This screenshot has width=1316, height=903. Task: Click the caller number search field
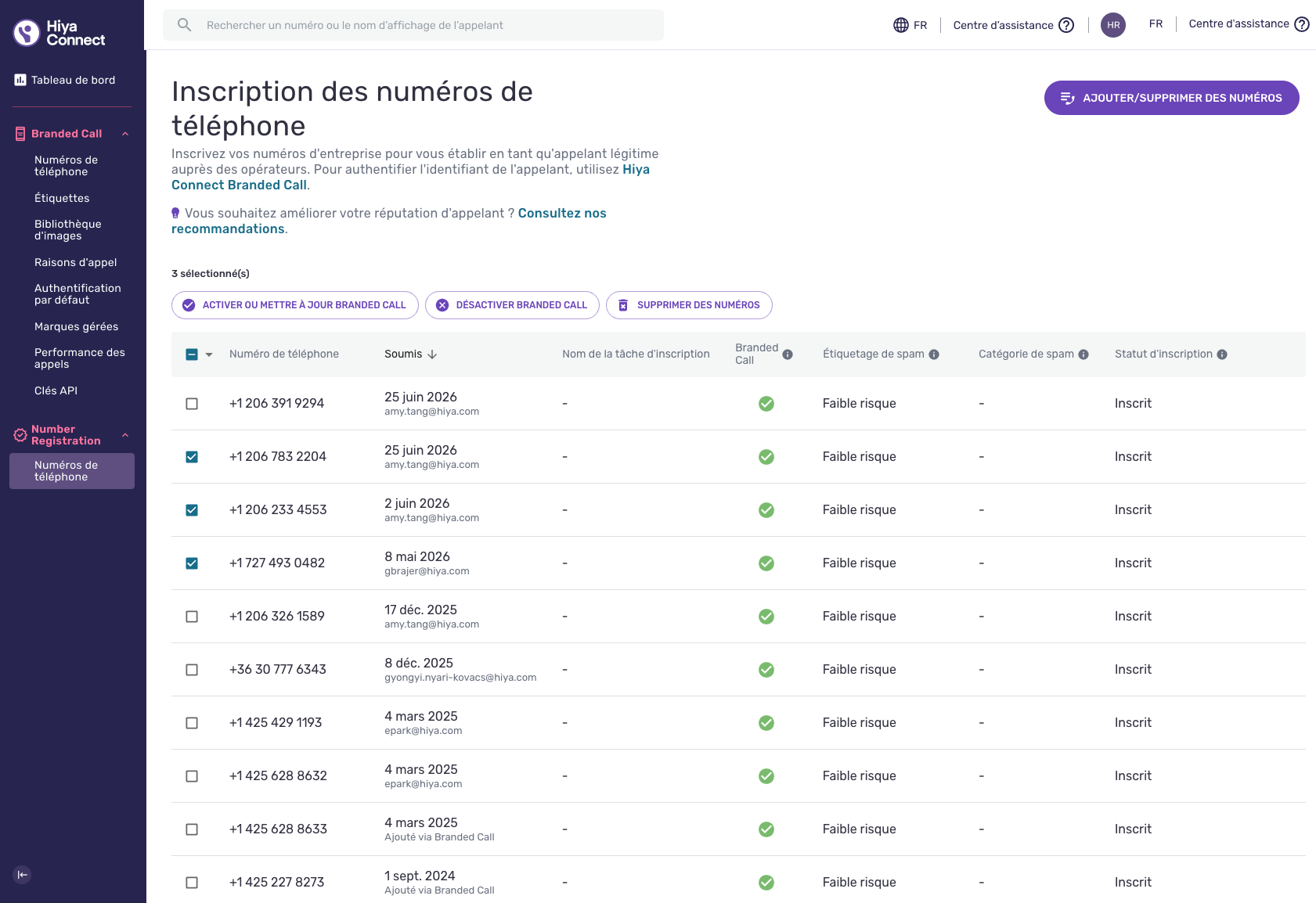[x=413, y=25]
